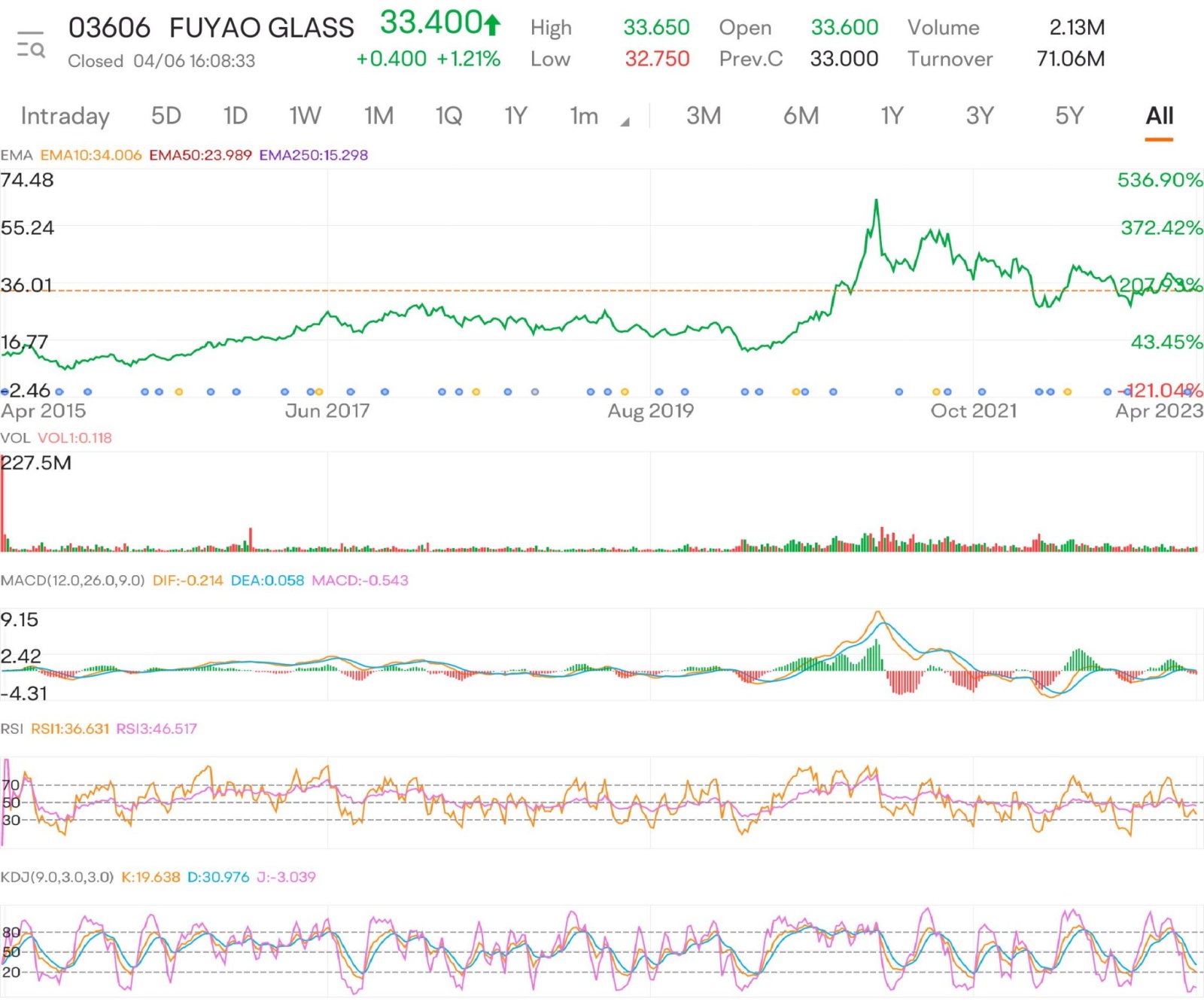
Task: Click the 74.48 price axis label
Action: pyautogui.click(x=28, y=180)
